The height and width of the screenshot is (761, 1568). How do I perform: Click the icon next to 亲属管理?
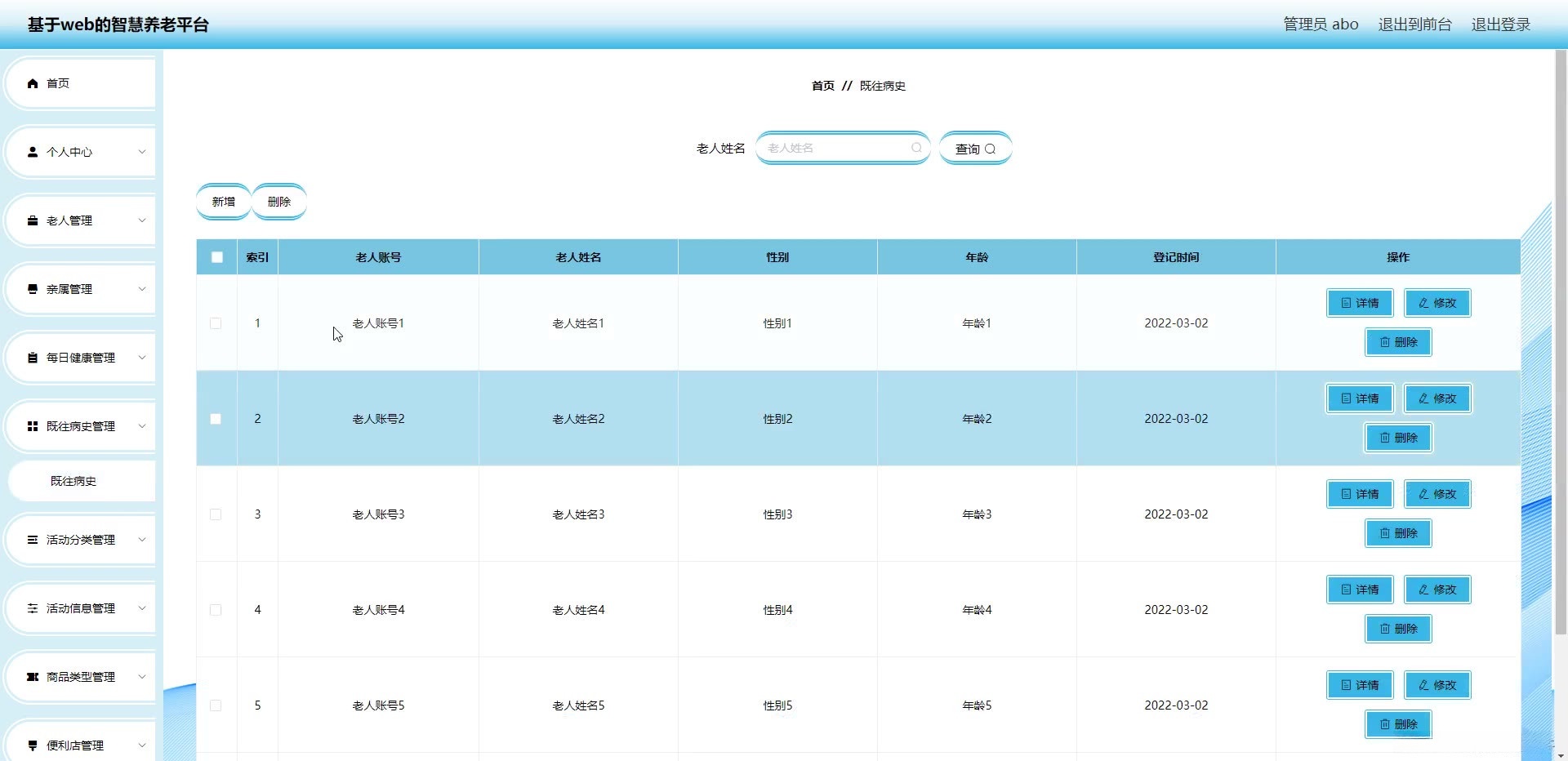[33, 289]
